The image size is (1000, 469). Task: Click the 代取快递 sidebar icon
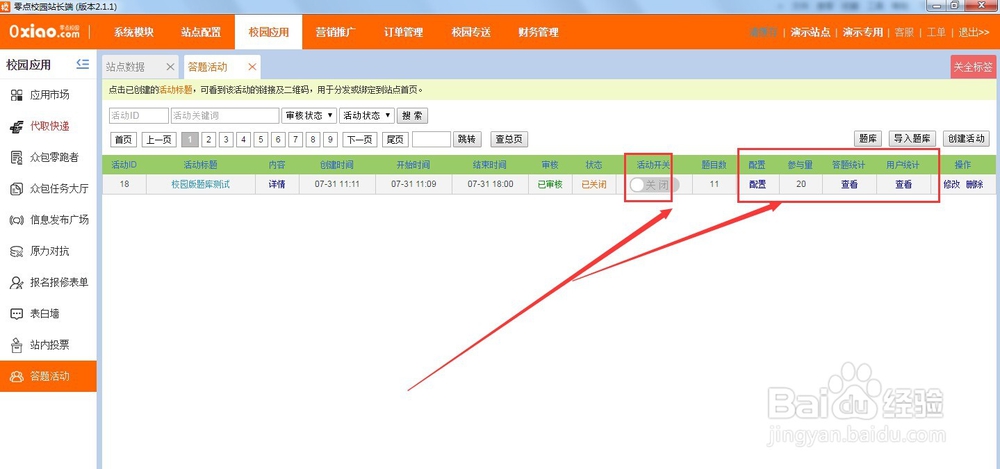pyautogui.click(x=17, y=127)
